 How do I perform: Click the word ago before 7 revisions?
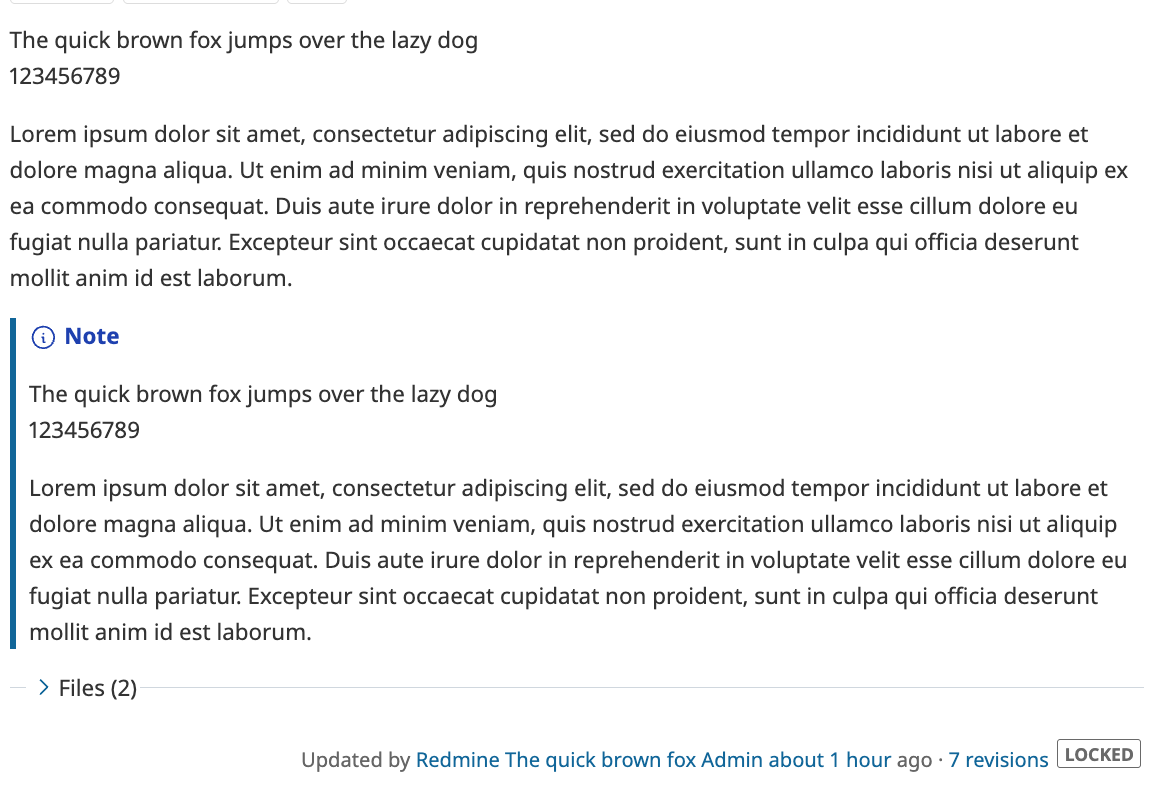coord(914,760)
